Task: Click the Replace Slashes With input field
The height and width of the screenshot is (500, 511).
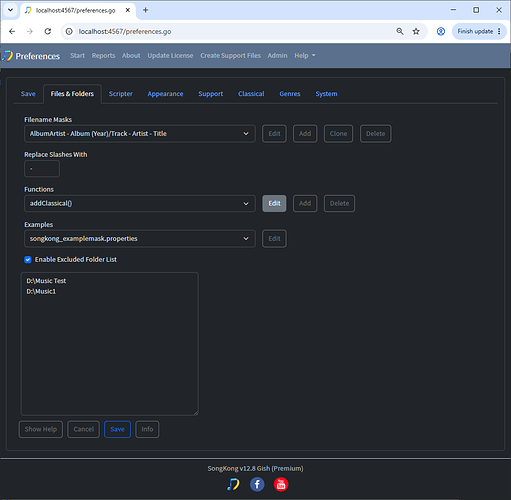Action: (42, 169)
